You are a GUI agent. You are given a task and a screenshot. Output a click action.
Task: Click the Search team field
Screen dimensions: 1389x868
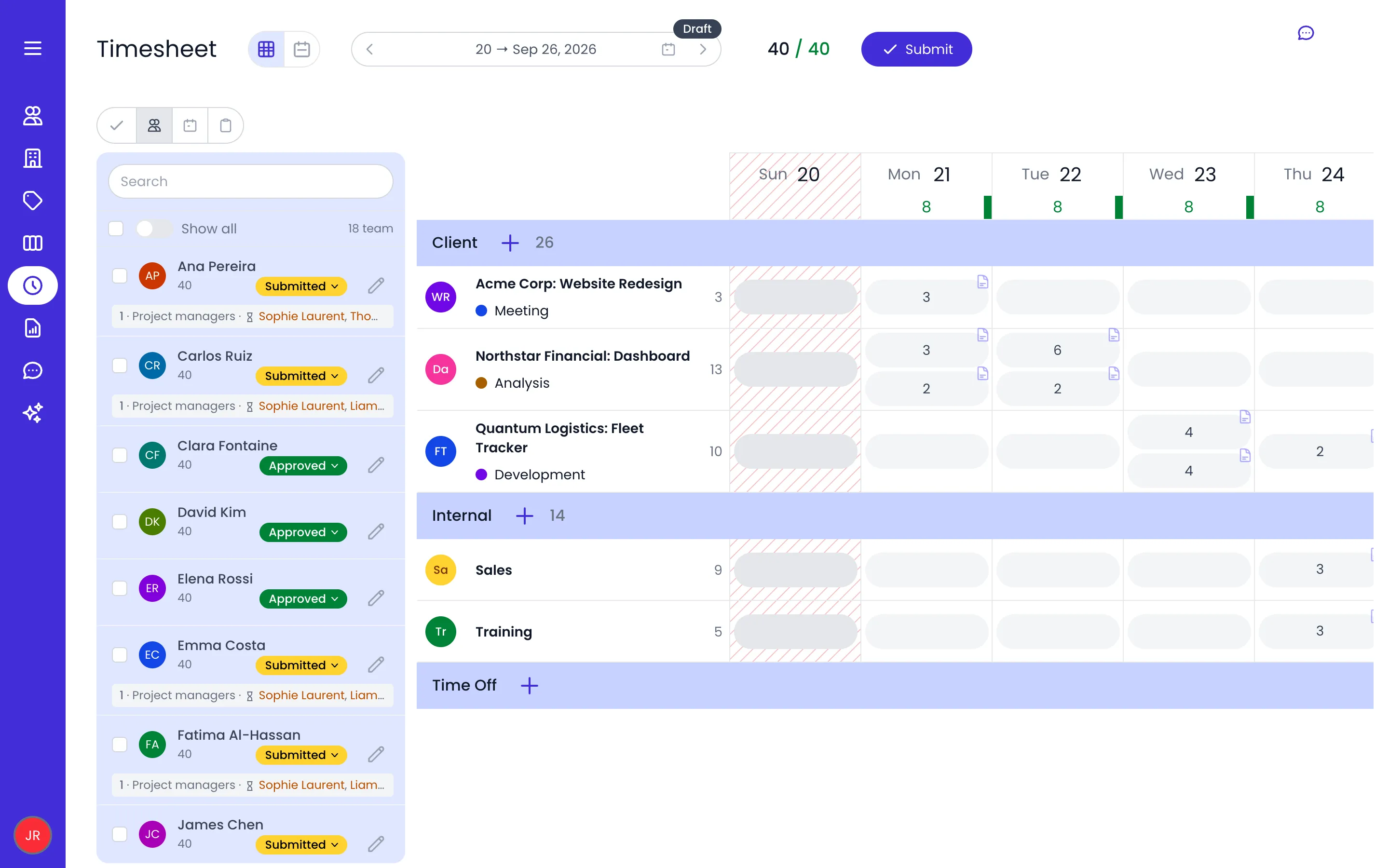(x=251, y=181)
